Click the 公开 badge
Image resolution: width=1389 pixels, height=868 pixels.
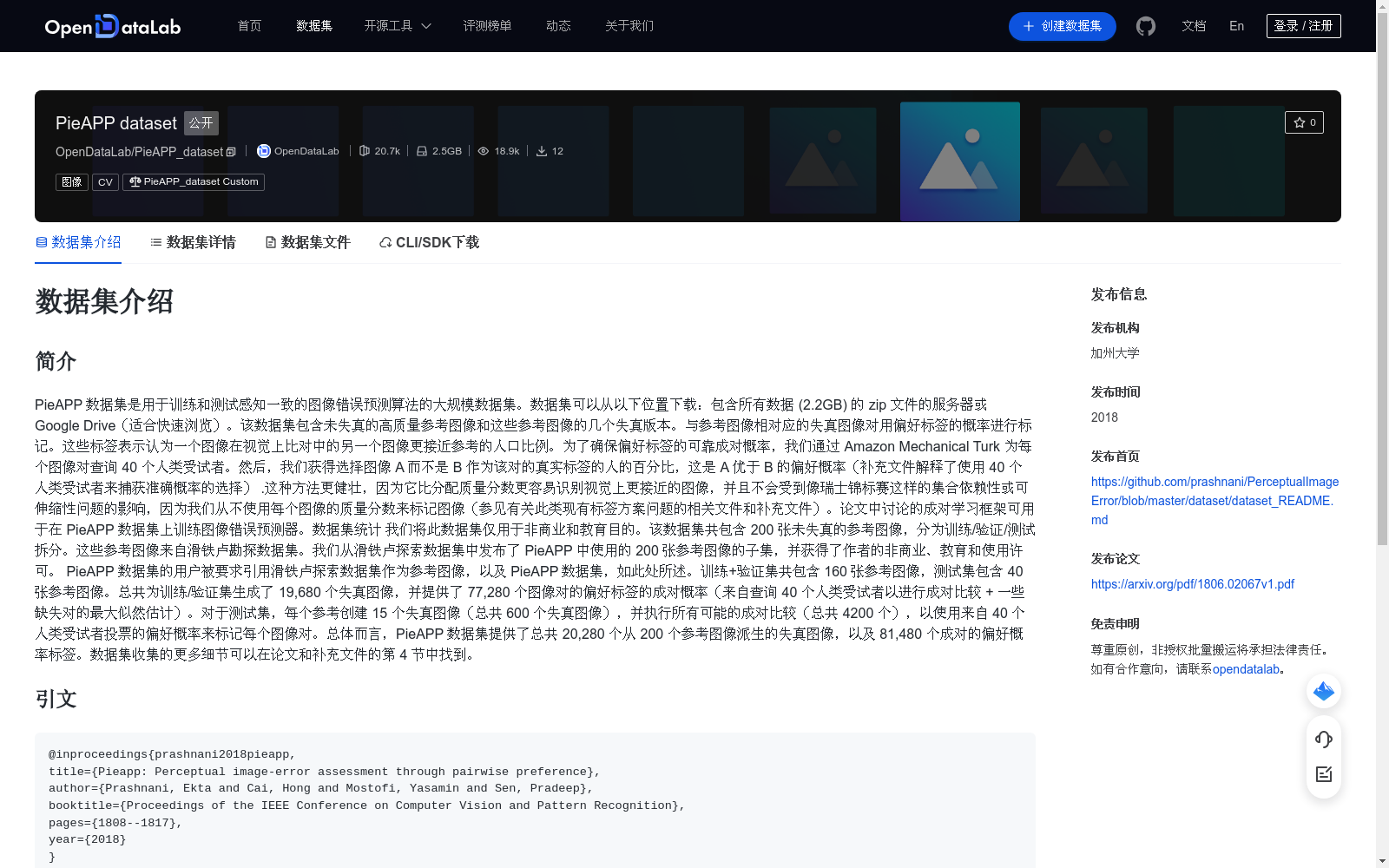(201, 123)
